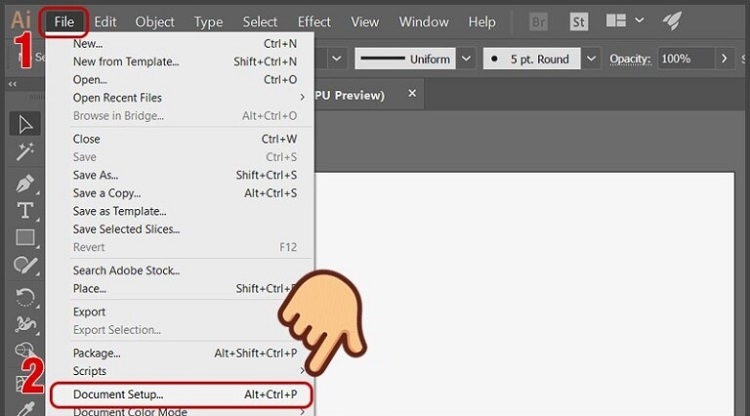Expand the Opacity slider arrow
The width and height of the screenshot is (750, 416).
[x=724, y=59]
